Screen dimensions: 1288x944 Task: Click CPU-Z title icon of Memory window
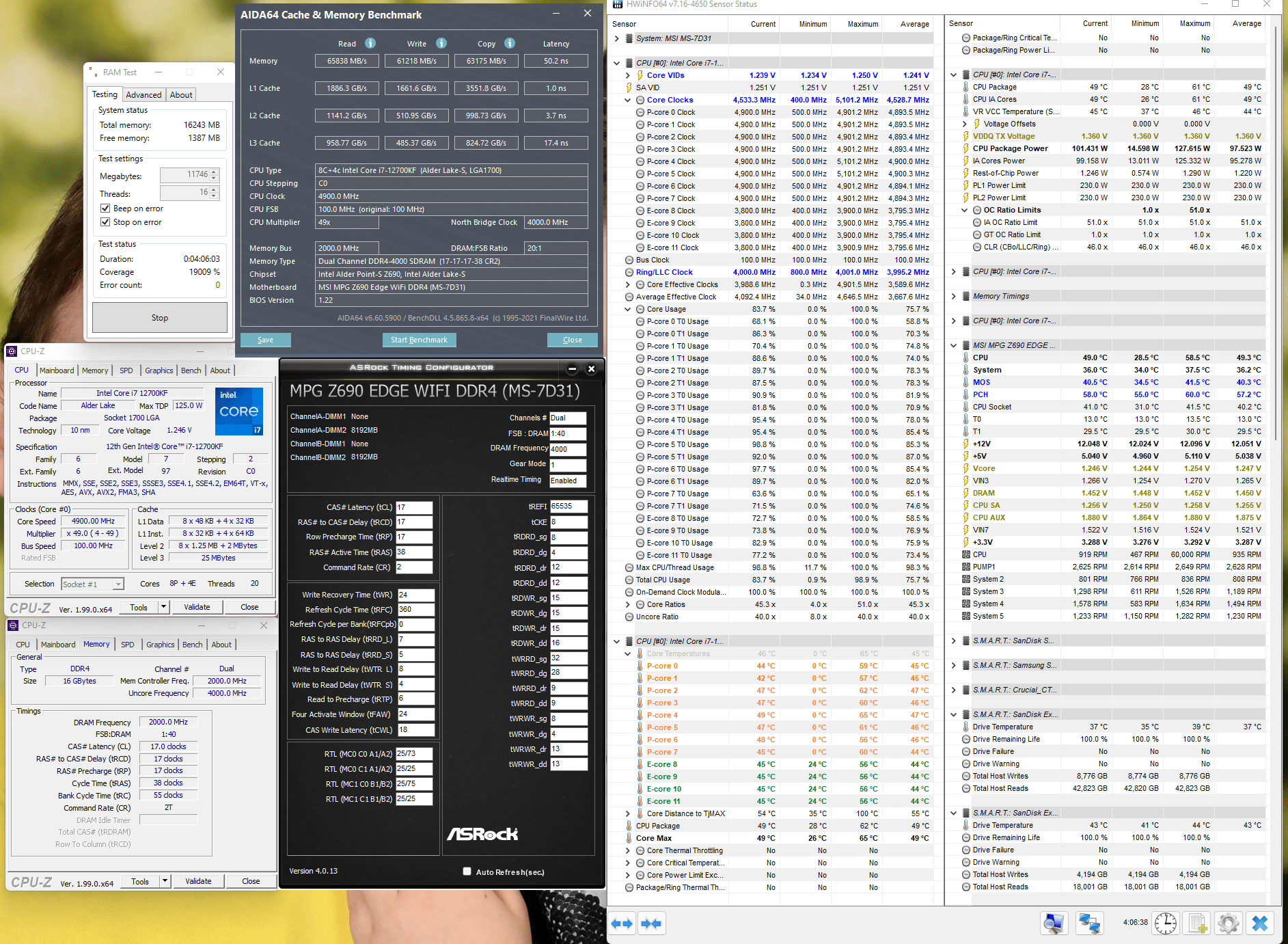(x=12, y=625)
